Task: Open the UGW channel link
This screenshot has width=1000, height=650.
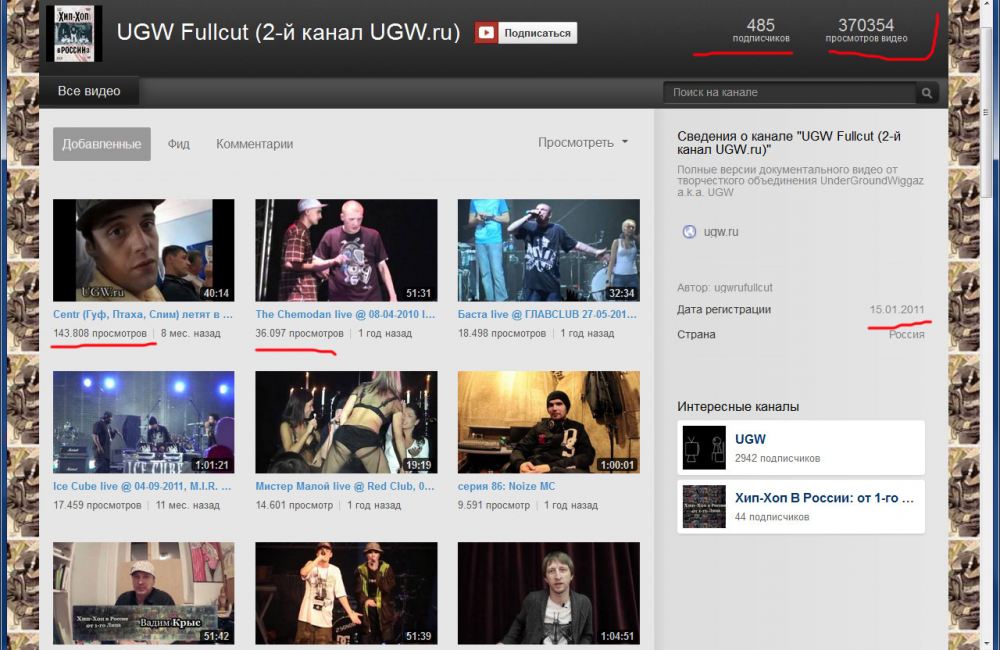Action: point(750,439)
